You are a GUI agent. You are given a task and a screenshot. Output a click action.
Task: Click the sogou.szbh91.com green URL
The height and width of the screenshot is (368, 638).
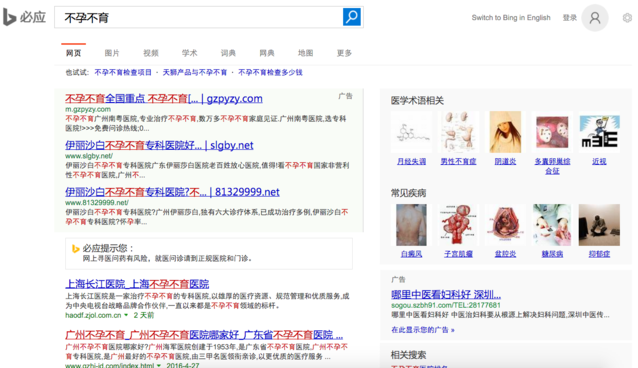point(446,305)
